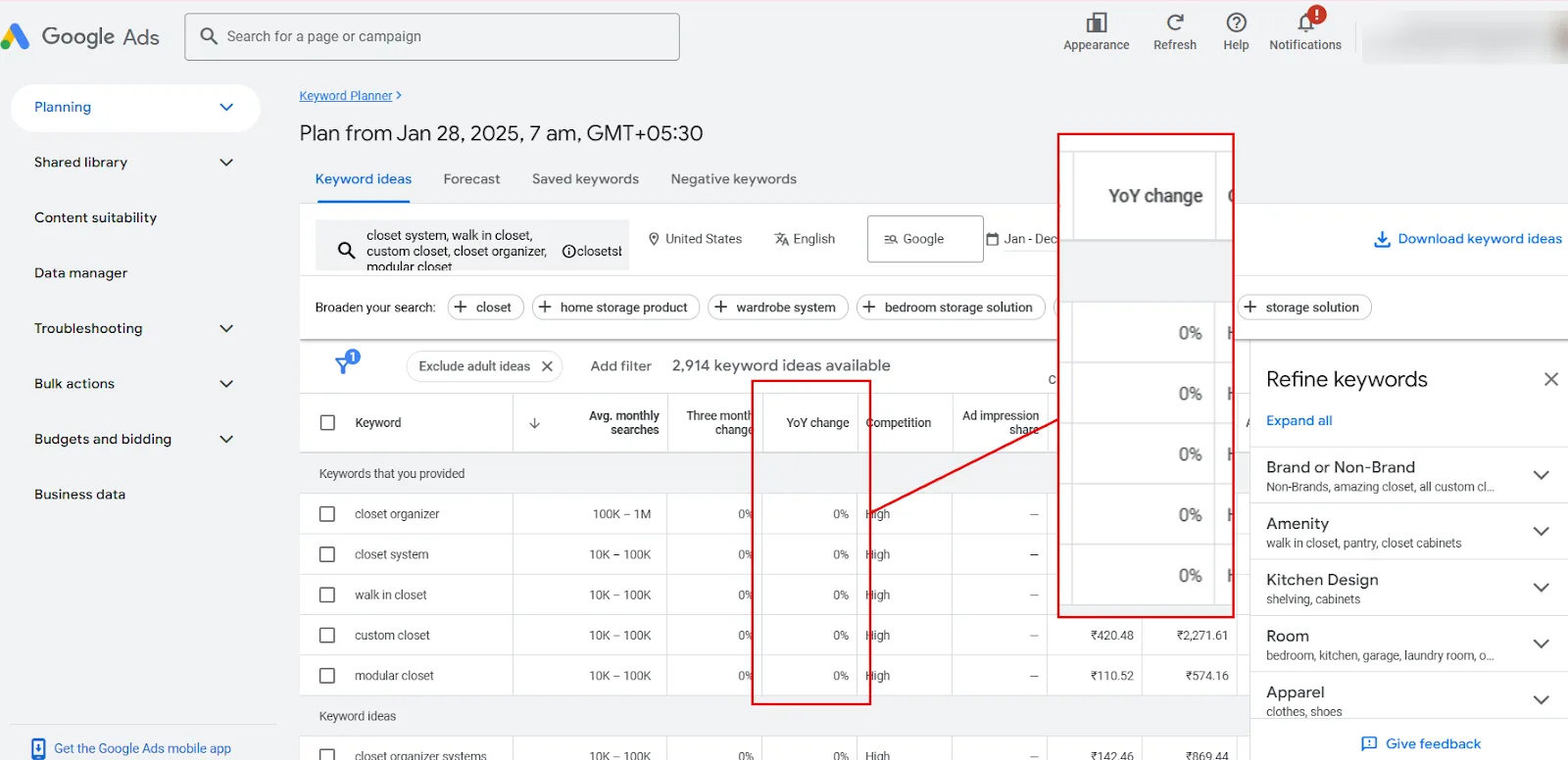
Task: Click sort arrow in Keyword column header
Action: coord(535,423)
